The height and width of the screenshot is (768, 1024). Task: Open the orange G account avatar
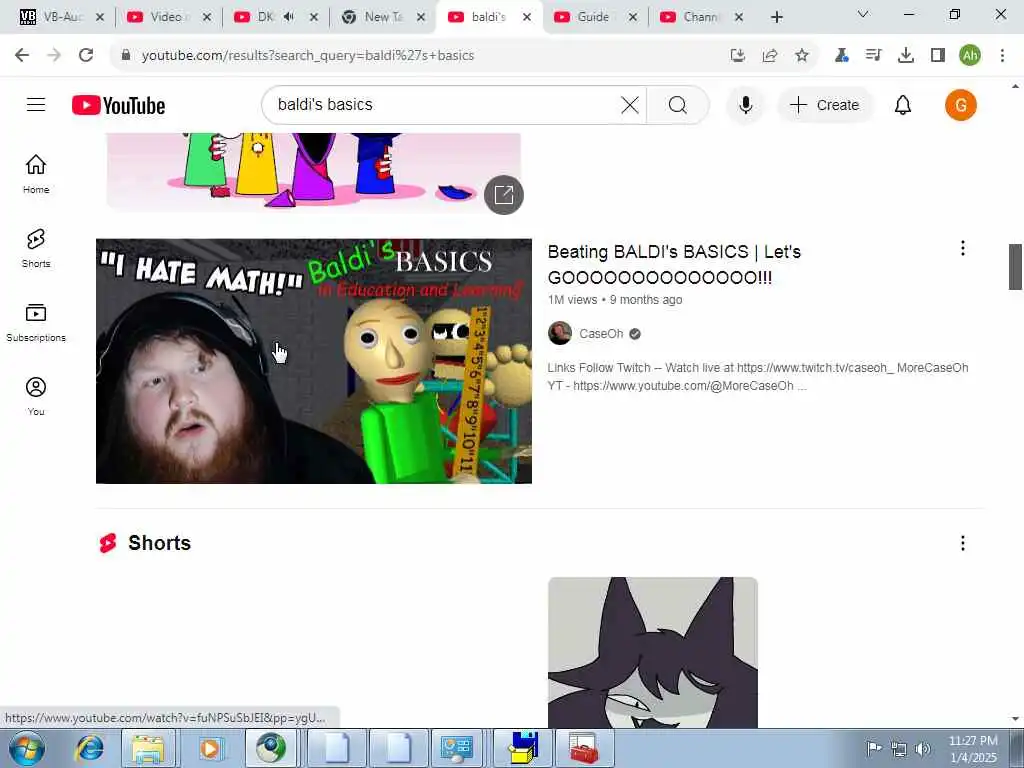pos(961,104)
